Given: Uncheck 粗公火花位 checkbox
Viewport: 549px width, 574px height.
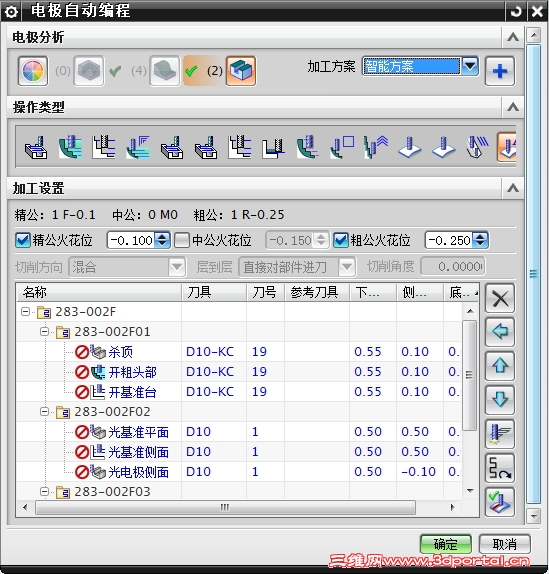Looking at the screenshot, I should [x=341, y=240].
